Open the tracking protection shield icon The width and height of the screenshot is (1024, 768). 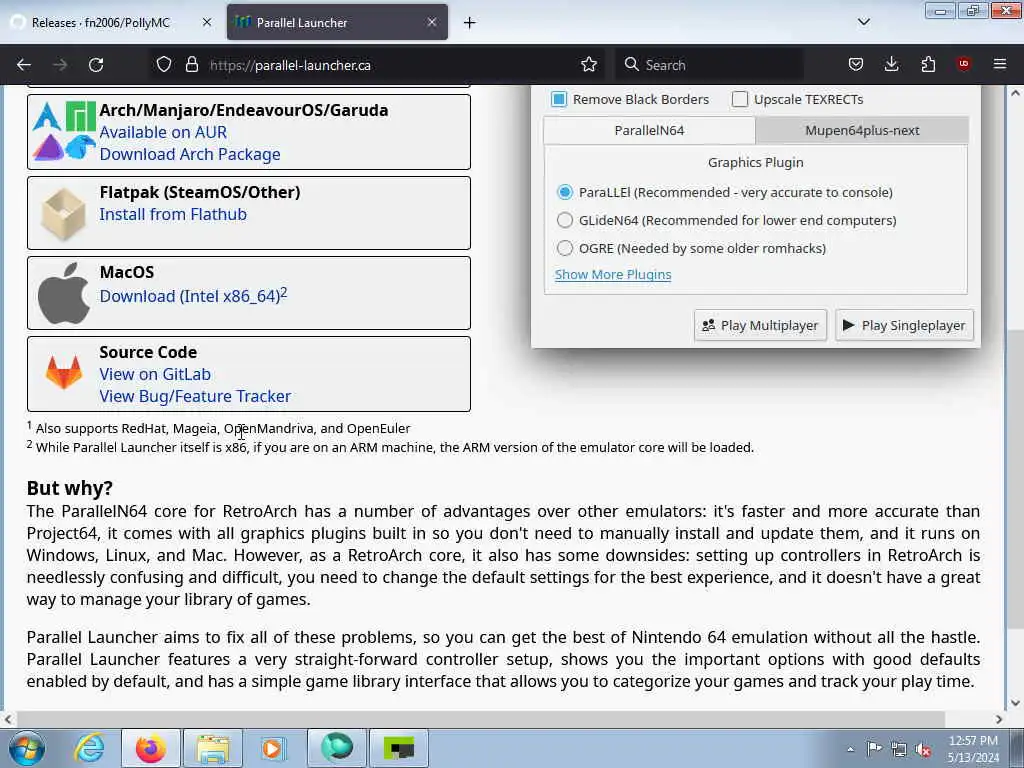point(164,65)
